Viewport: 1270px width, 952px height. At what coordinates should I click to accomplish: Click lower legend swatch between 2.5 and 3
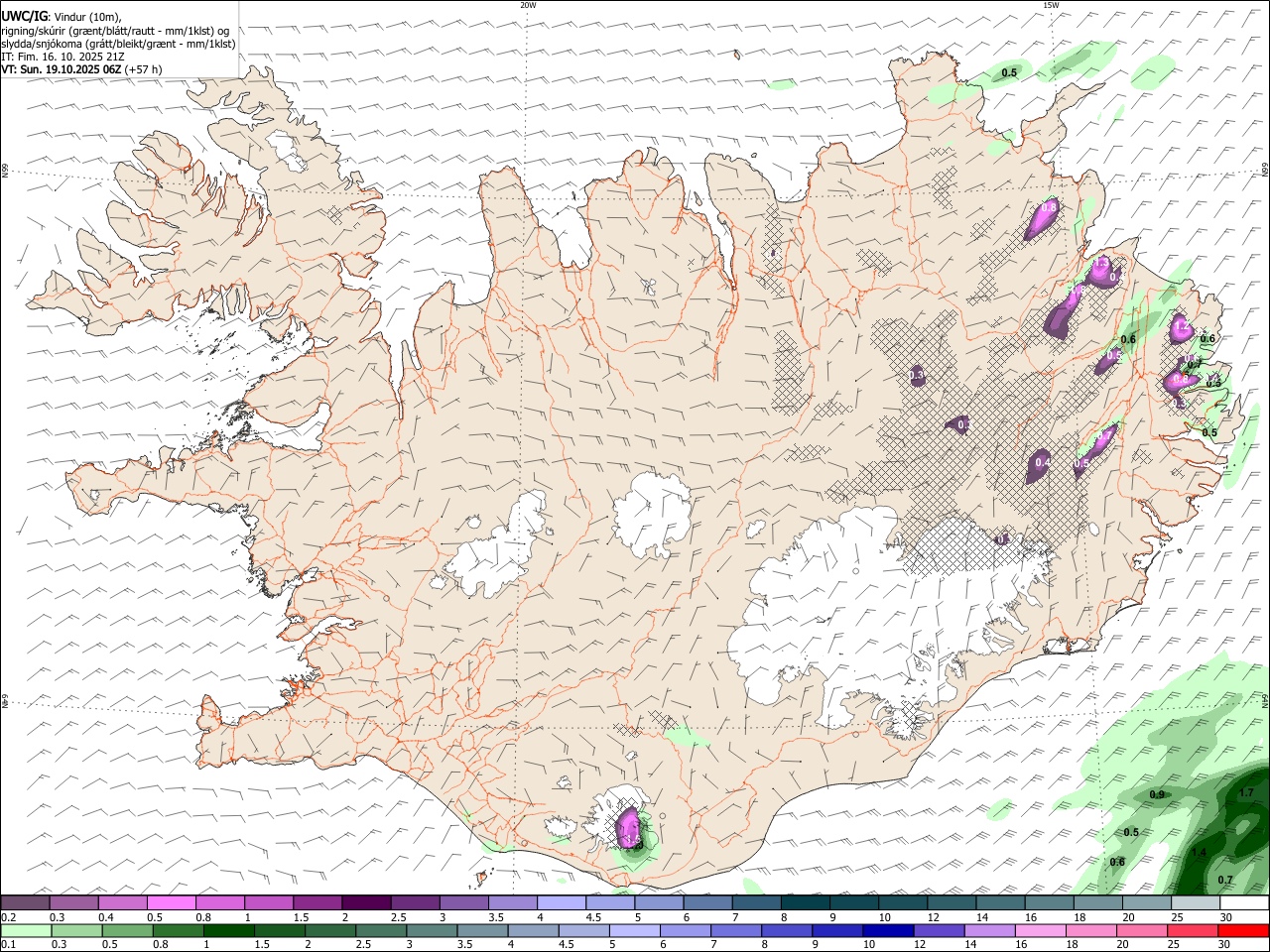[x=381, y=930]
